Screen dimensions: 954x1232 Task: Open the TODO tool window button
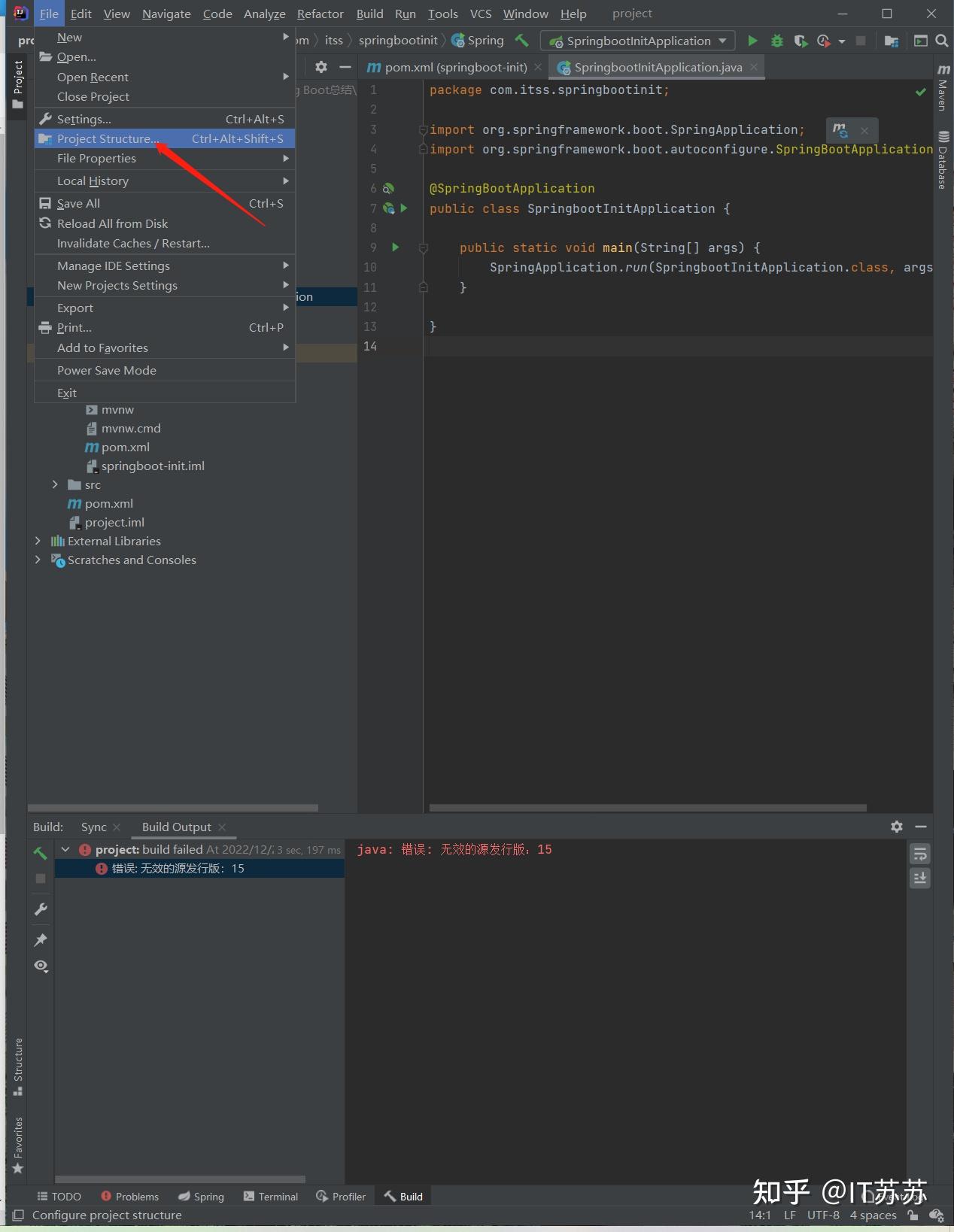(x=59, y=1197)
